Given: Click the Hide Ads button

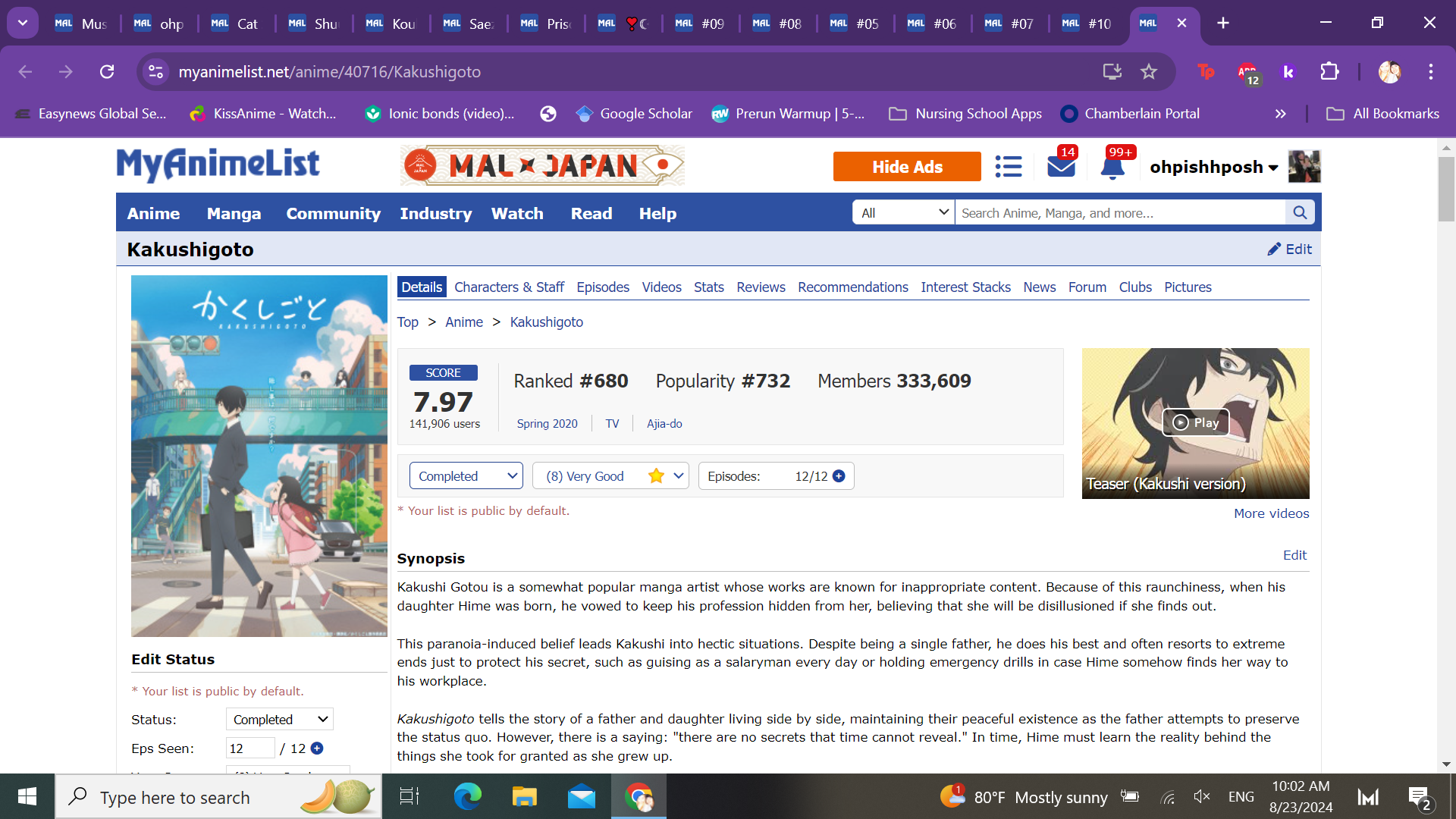Looking at the screenshot, I should (x=907, y=167).
